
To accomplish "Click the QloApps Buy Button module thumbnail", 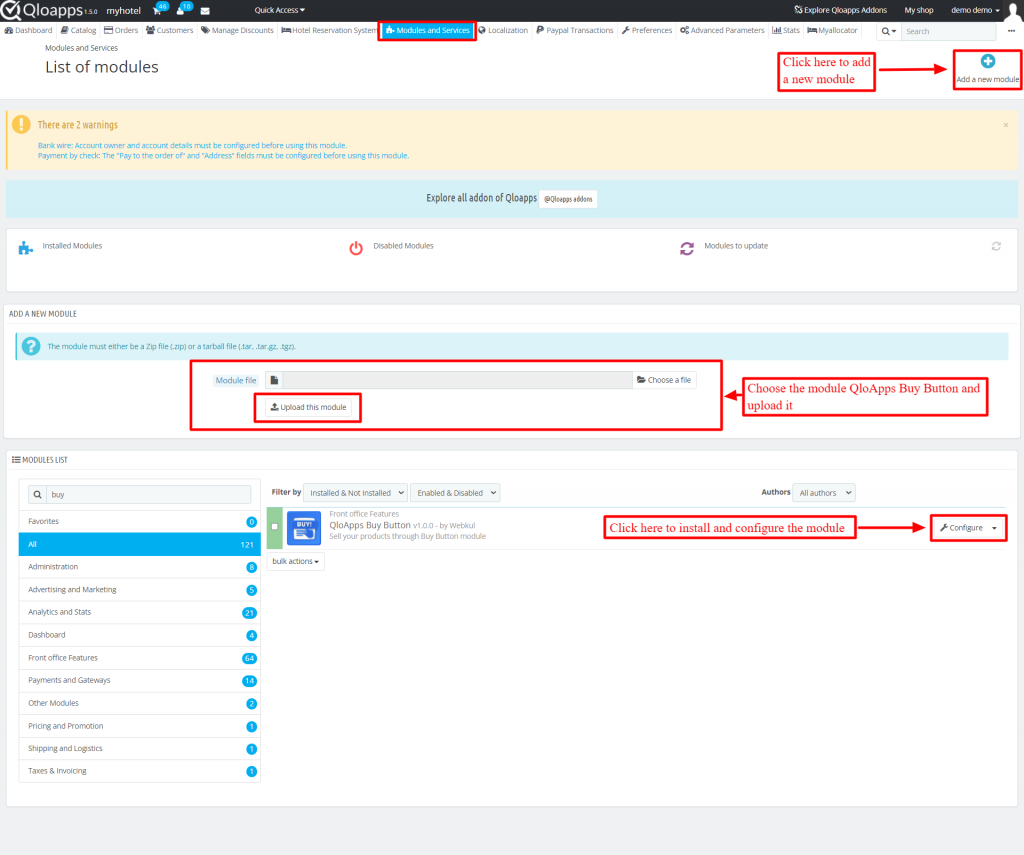I will (x=304, y=528).
